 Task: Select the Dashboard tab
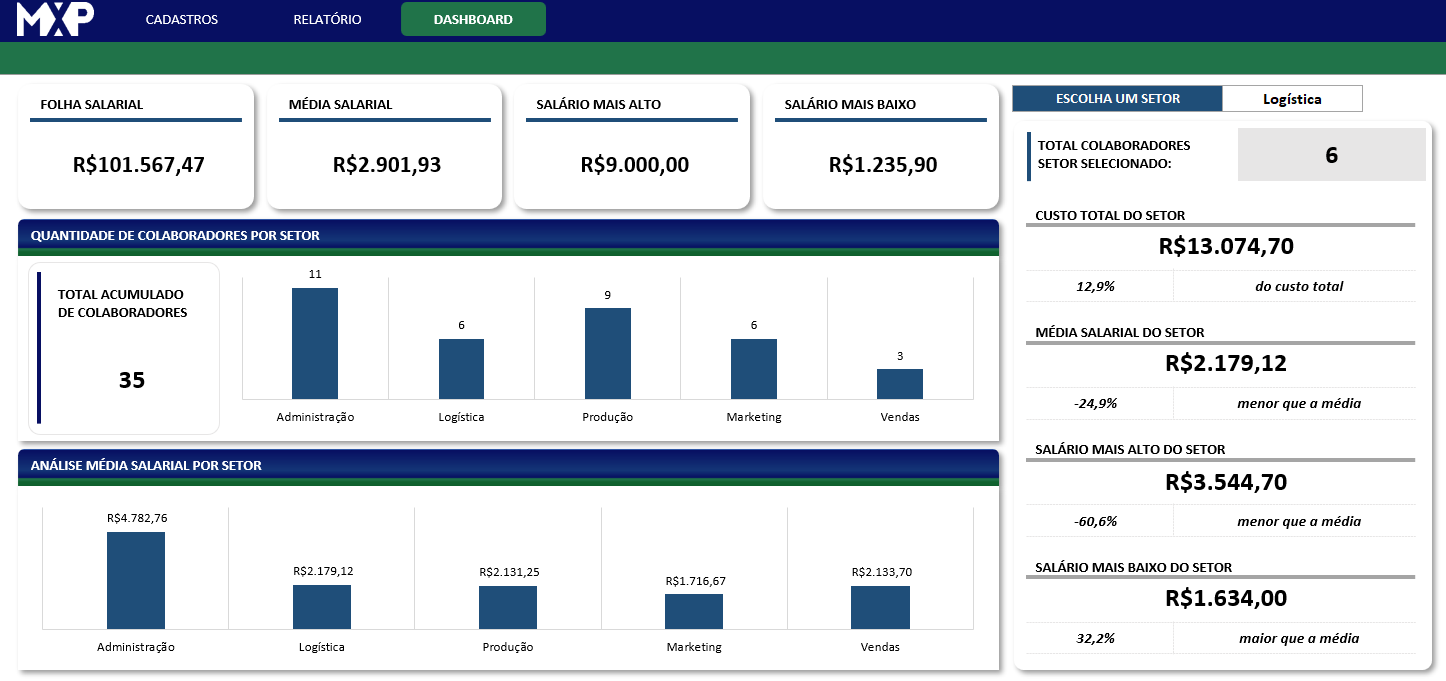tap(473, 19)
